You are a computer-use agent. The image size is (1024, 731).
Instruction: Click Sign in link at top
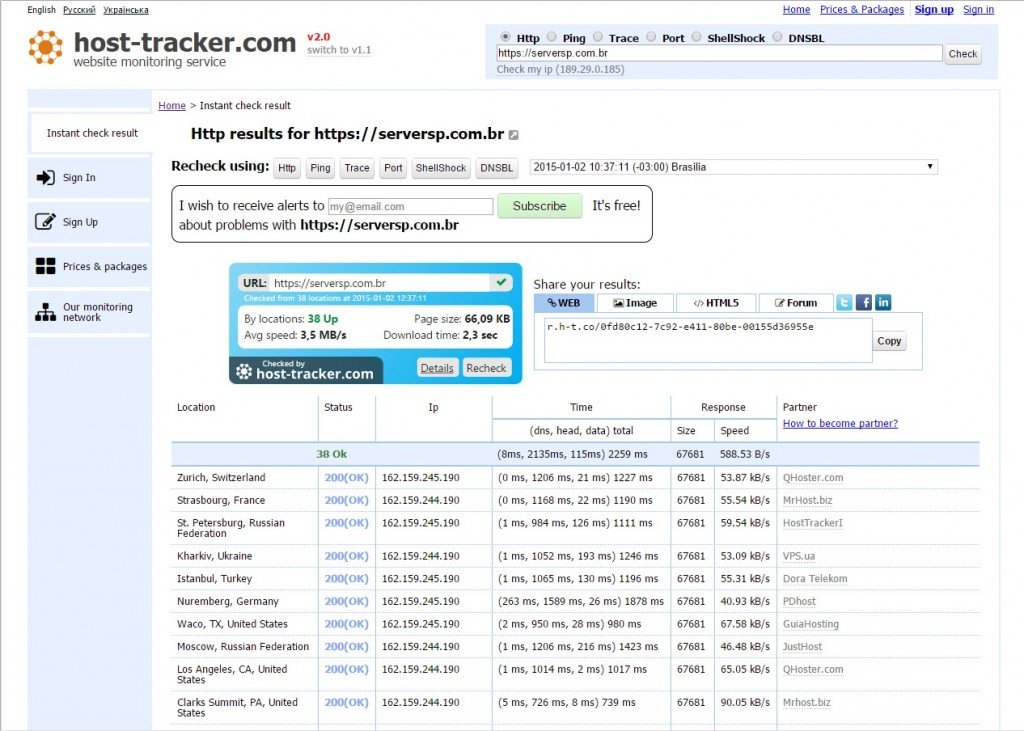coord(978,9)
